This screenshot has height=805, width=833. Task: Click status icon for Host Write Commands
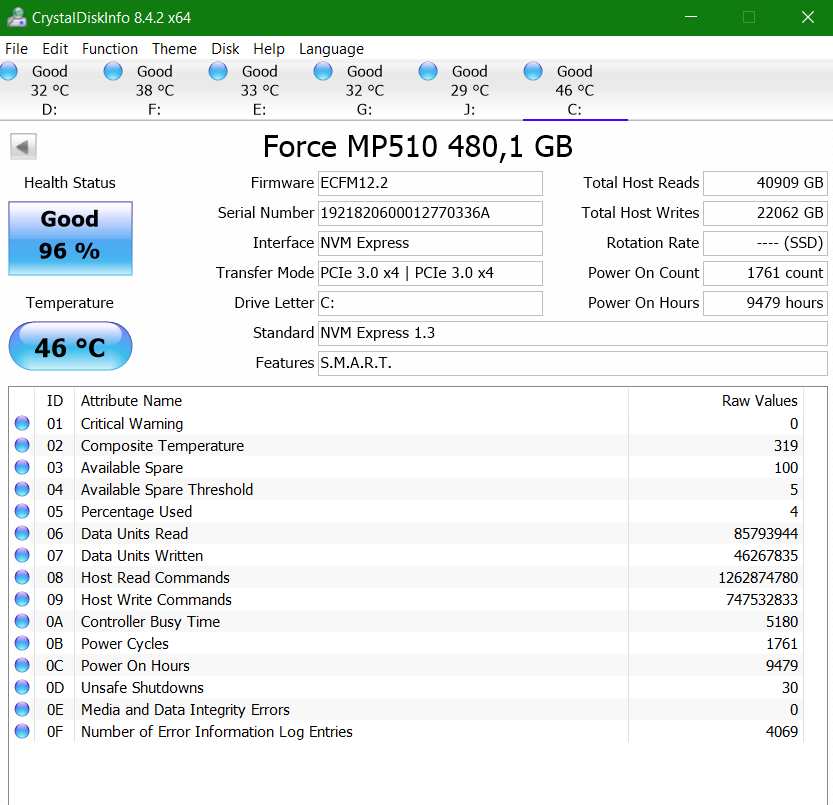[22, 599]
